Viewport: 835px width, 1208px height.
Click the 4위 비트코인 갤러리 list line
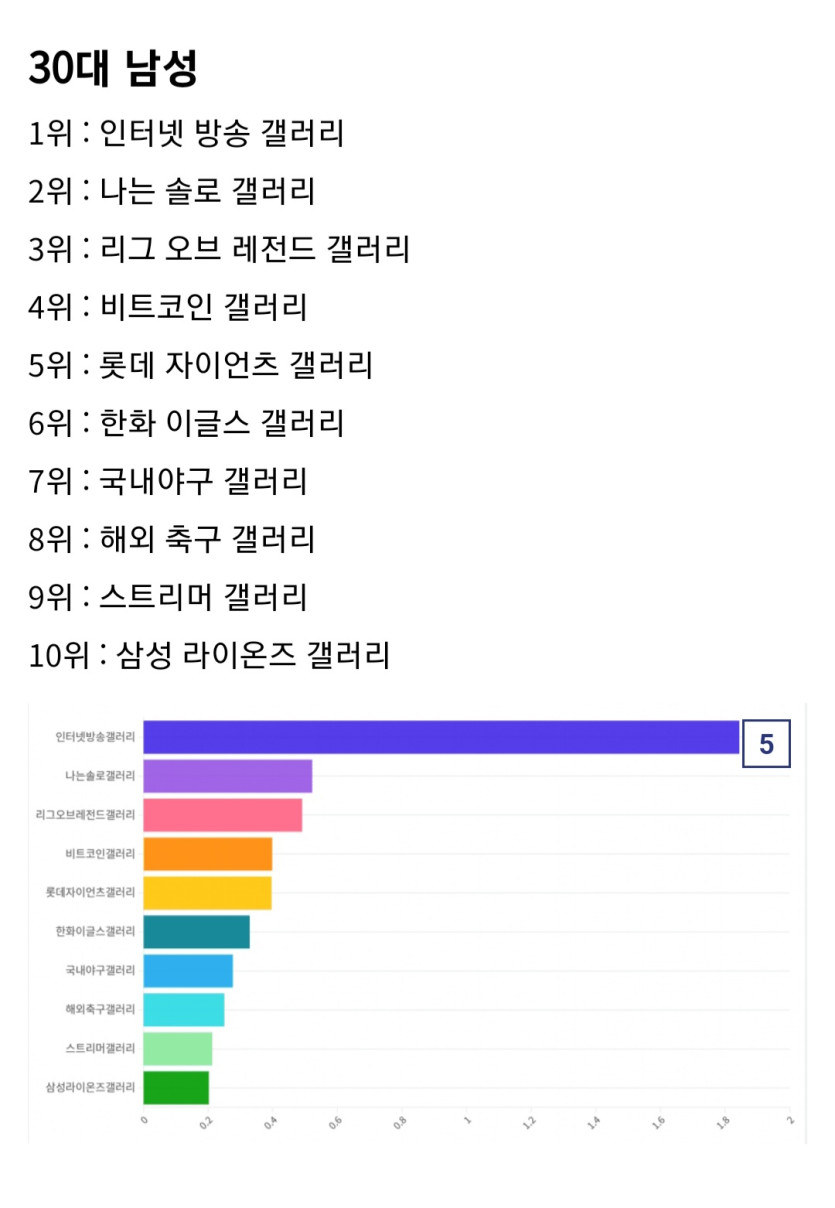click(168, 307)
